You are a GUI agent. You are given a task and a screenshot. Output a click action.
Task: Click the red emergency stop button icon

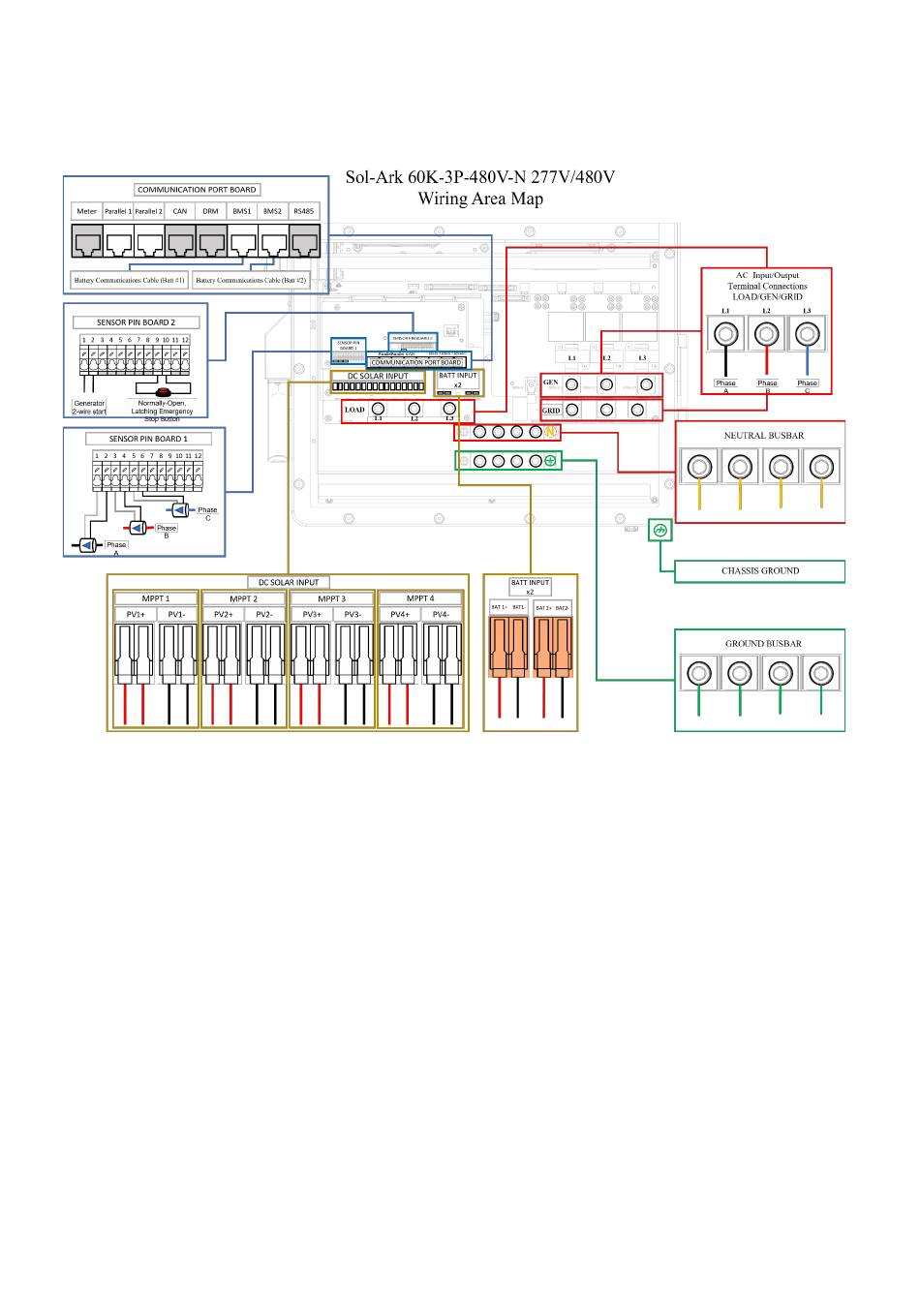163,392
